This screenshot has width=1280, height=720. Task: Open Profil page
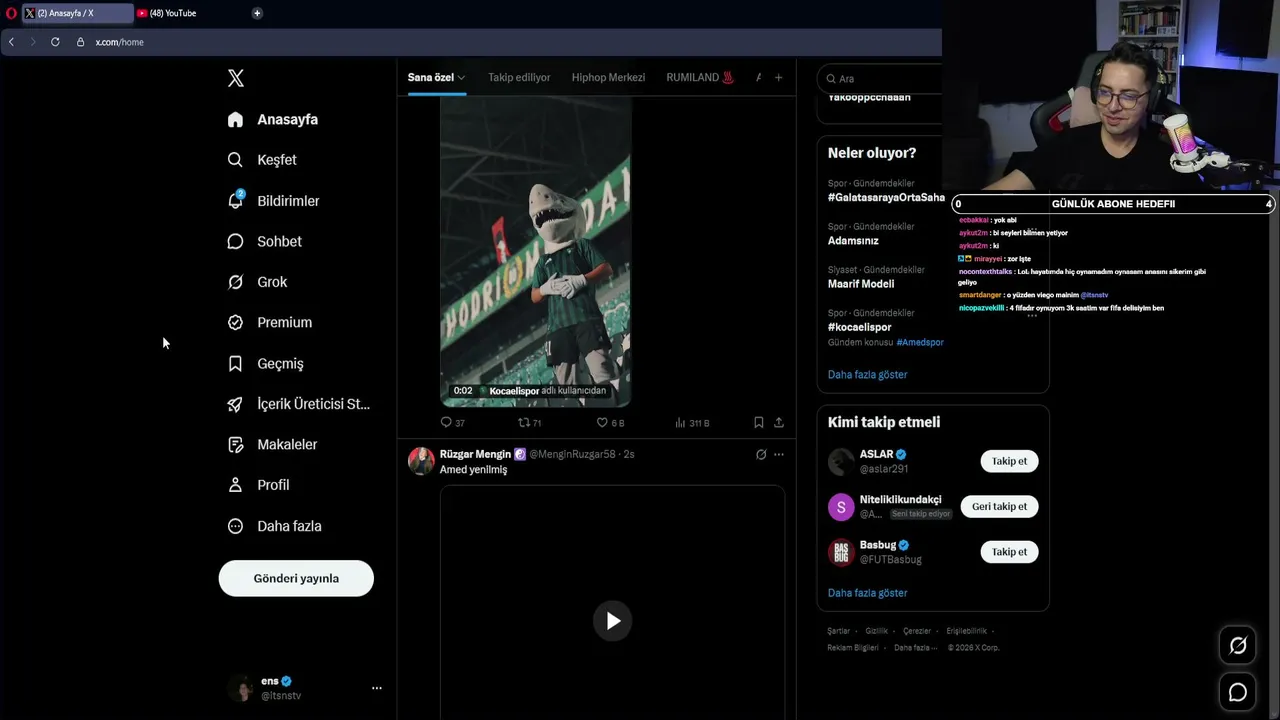(x=259, y=485)
